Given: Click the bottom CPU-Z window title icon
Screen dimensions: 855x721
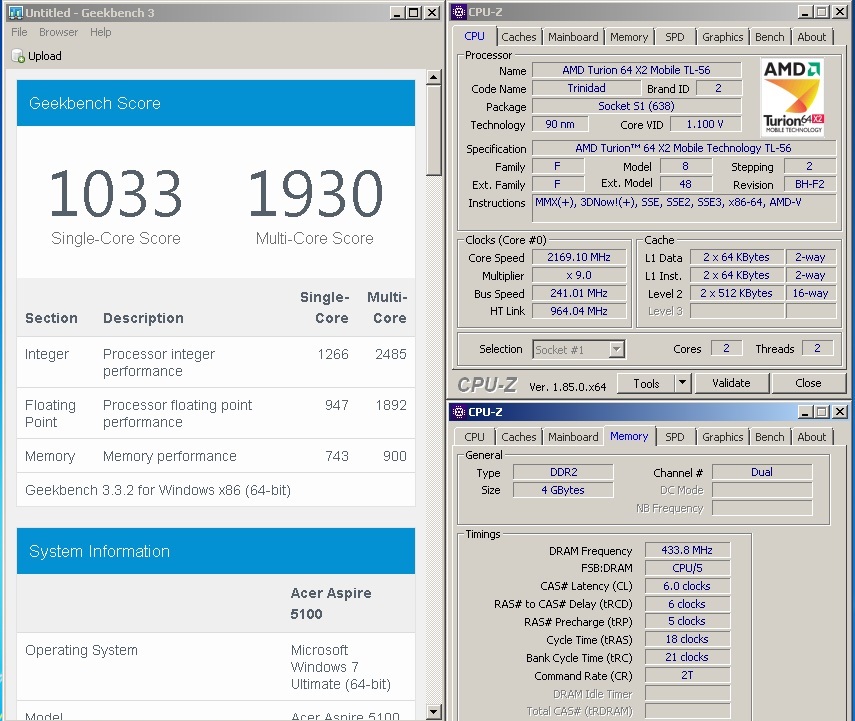Looking at the screenshot, I should 459,412.
